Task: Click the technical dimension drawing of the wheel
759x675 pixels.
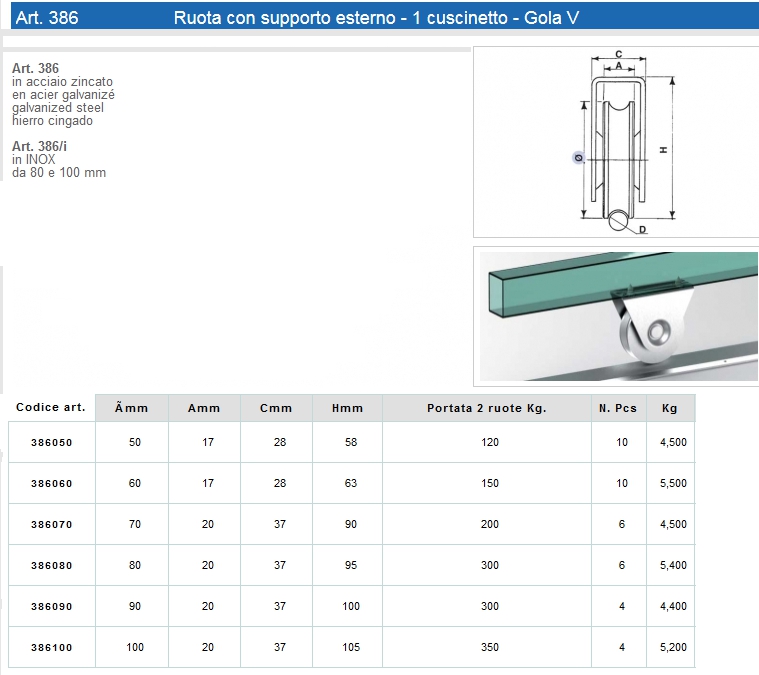Action: [x=616, y=142]
